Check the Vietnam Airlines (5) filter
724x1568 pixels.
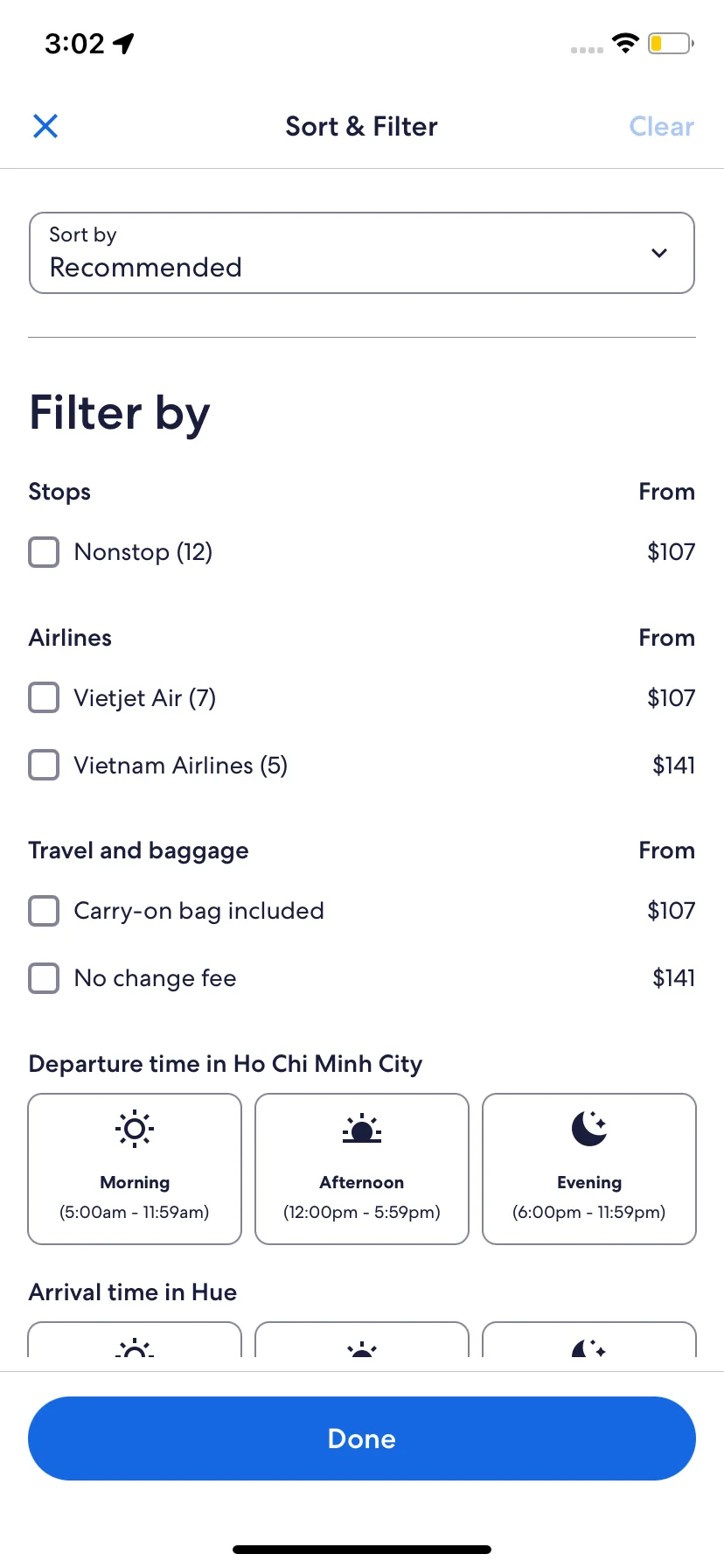click(44, 766)
